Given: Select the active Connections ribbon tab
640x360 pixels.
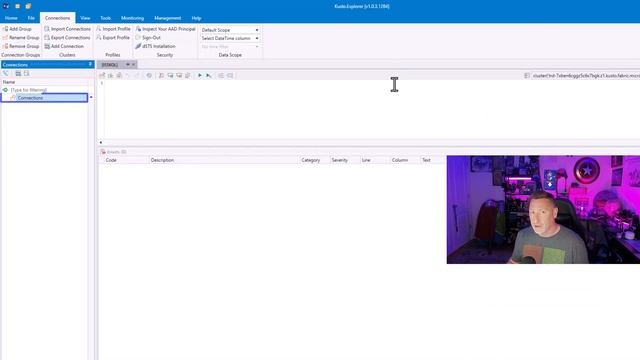Looking at the screenshot, I should tap(58, 18).
